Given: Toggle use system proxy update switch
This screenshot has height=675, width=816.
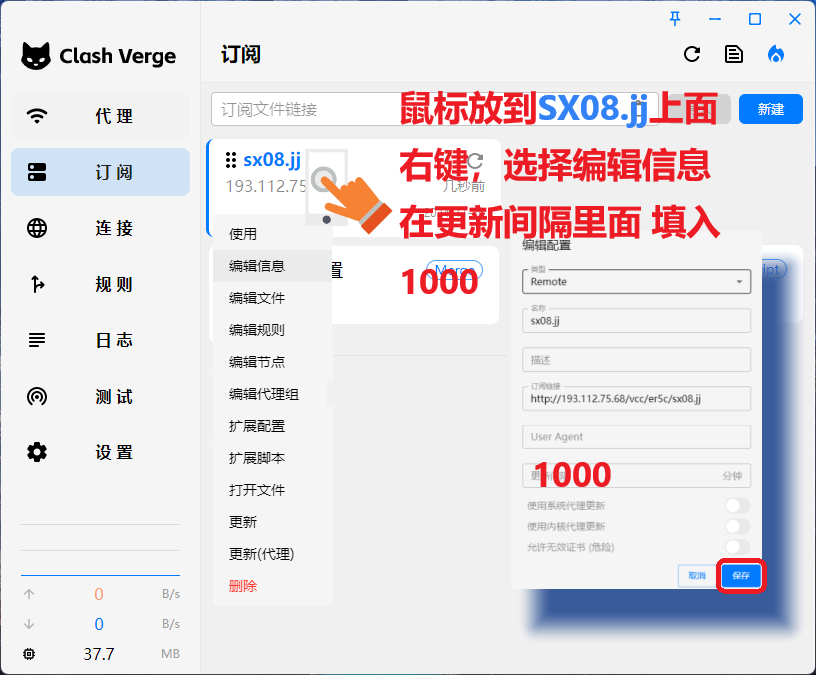Looking at the screenshot, I should click(x=737, y=506).
